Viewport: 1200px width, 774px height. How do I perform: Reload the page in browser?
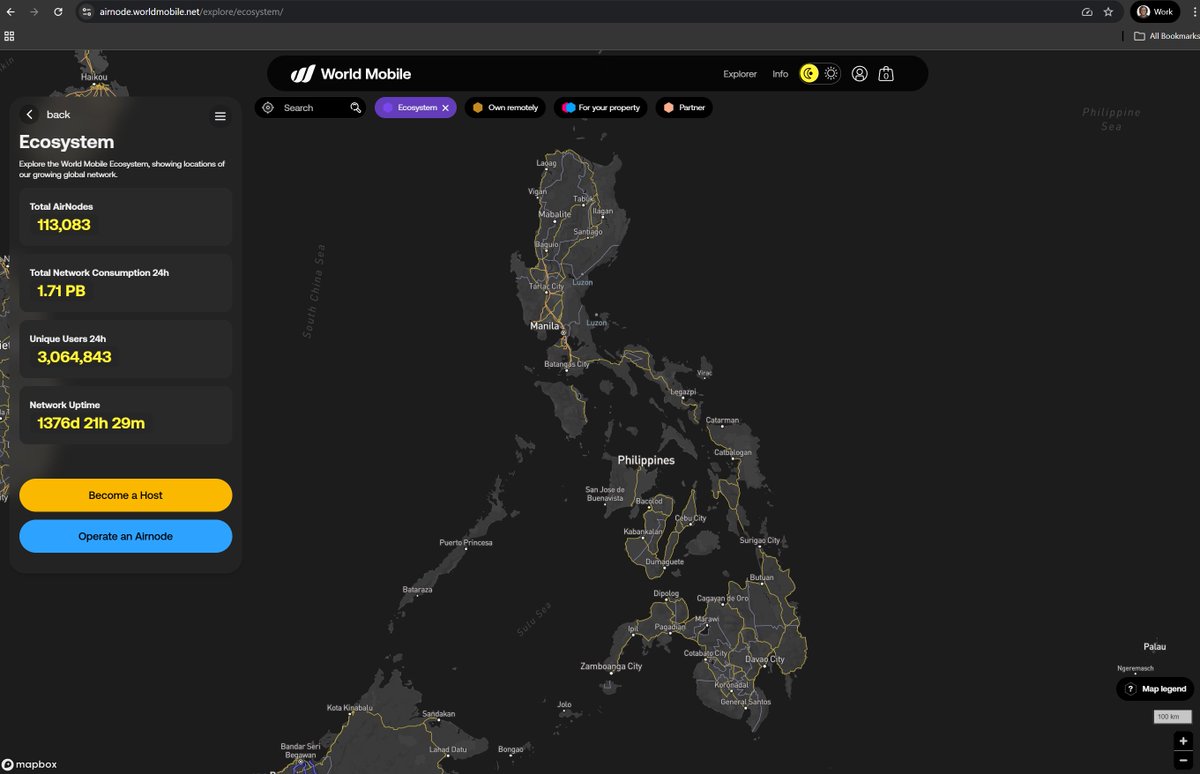(x=58, y=12)
